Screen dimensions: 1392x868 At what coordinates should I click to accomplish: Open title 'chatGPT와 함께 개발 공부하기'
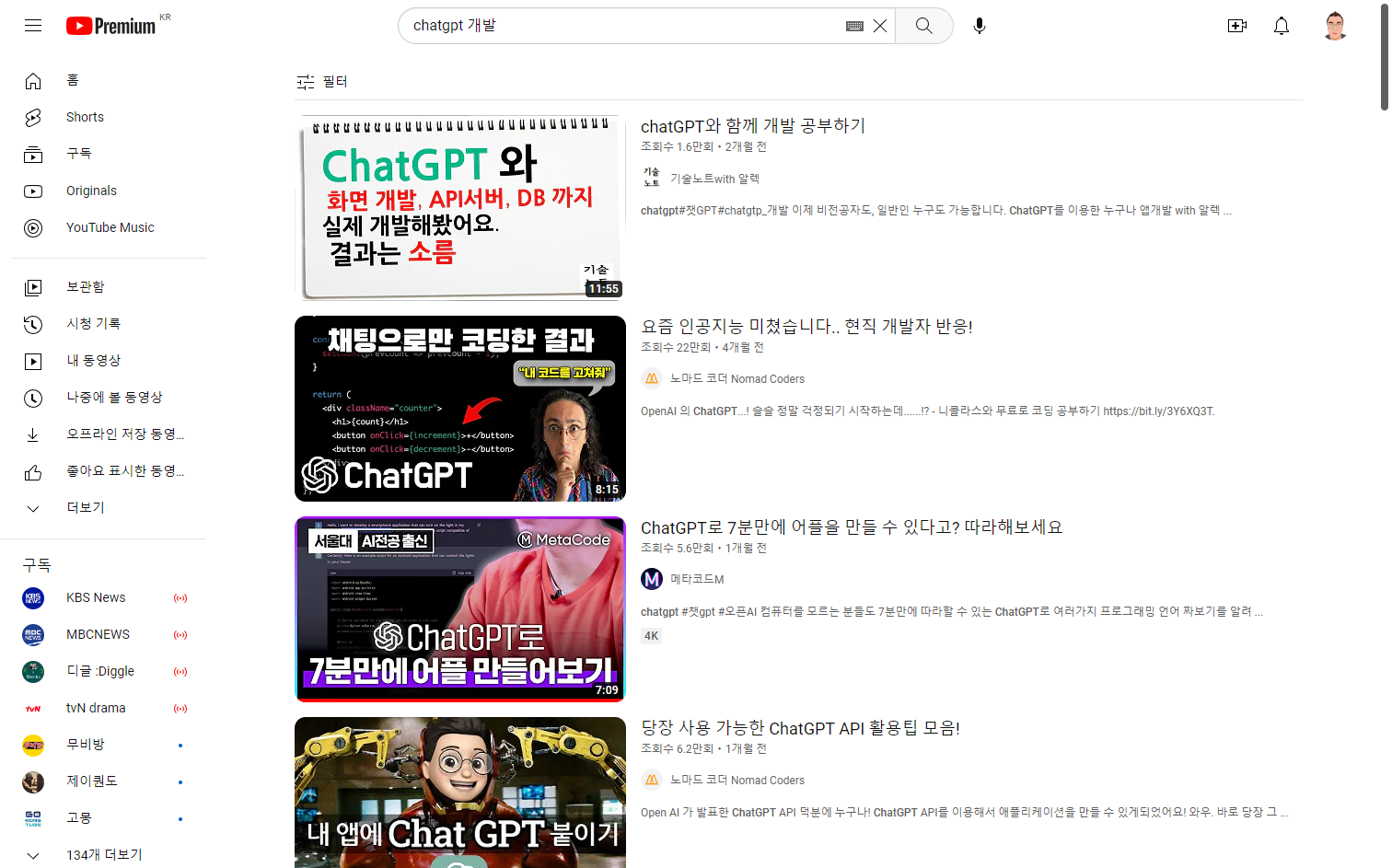coord(753,126)
